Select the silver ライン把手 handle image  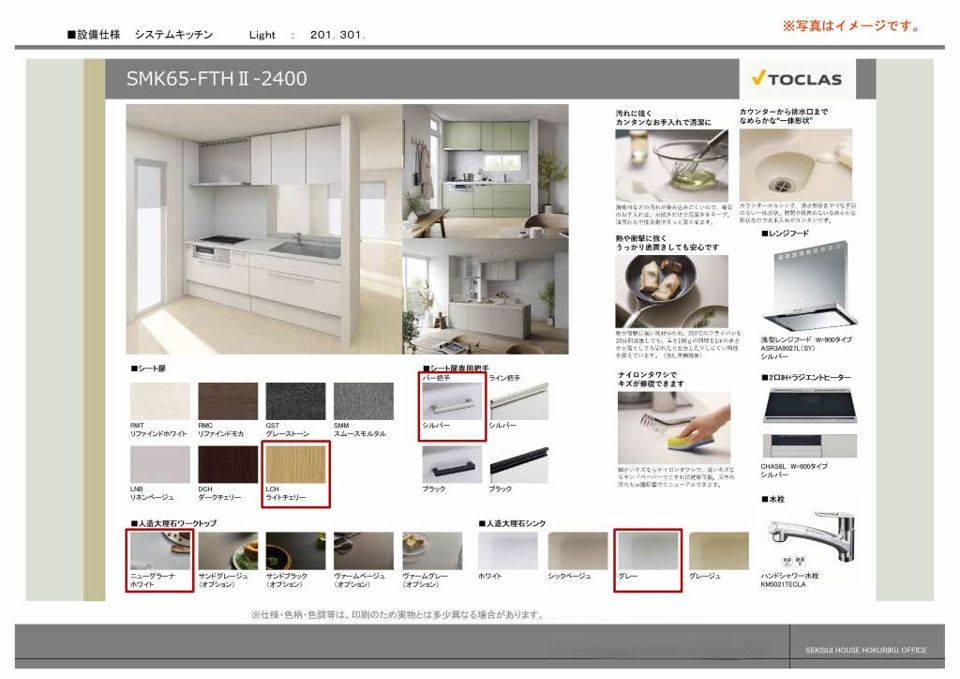(519, 402)
